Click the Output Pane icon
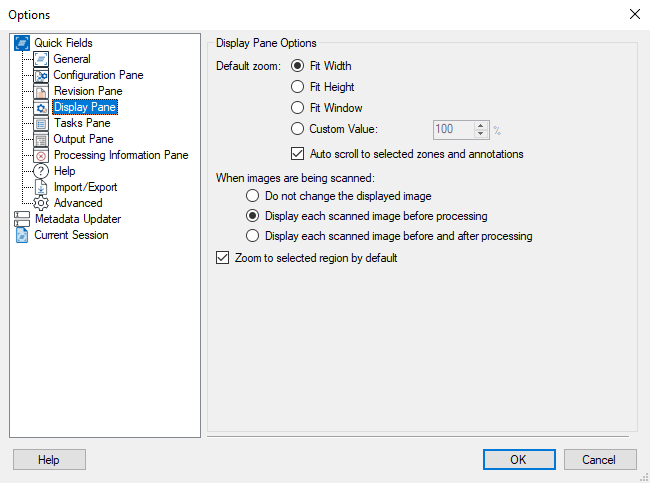Viewport: 650px width, 483px height. pos(41,139)
